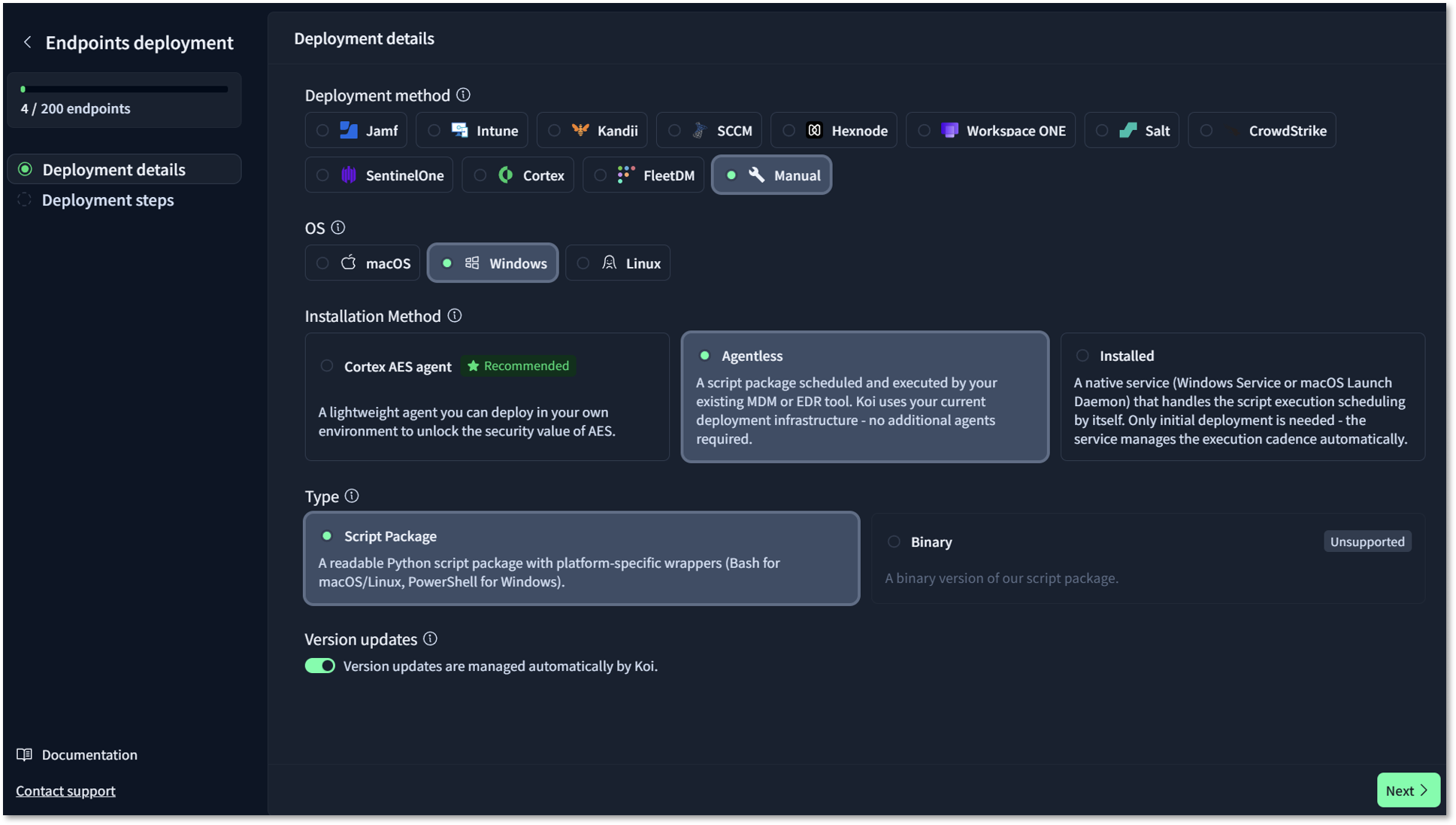Click the info icon next to OS

(338, 227)
